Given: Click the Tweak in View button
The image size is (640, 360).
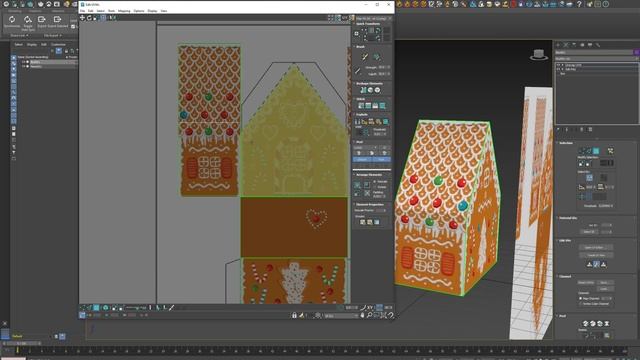Looking at the screenshot, I should pos(596,255).
